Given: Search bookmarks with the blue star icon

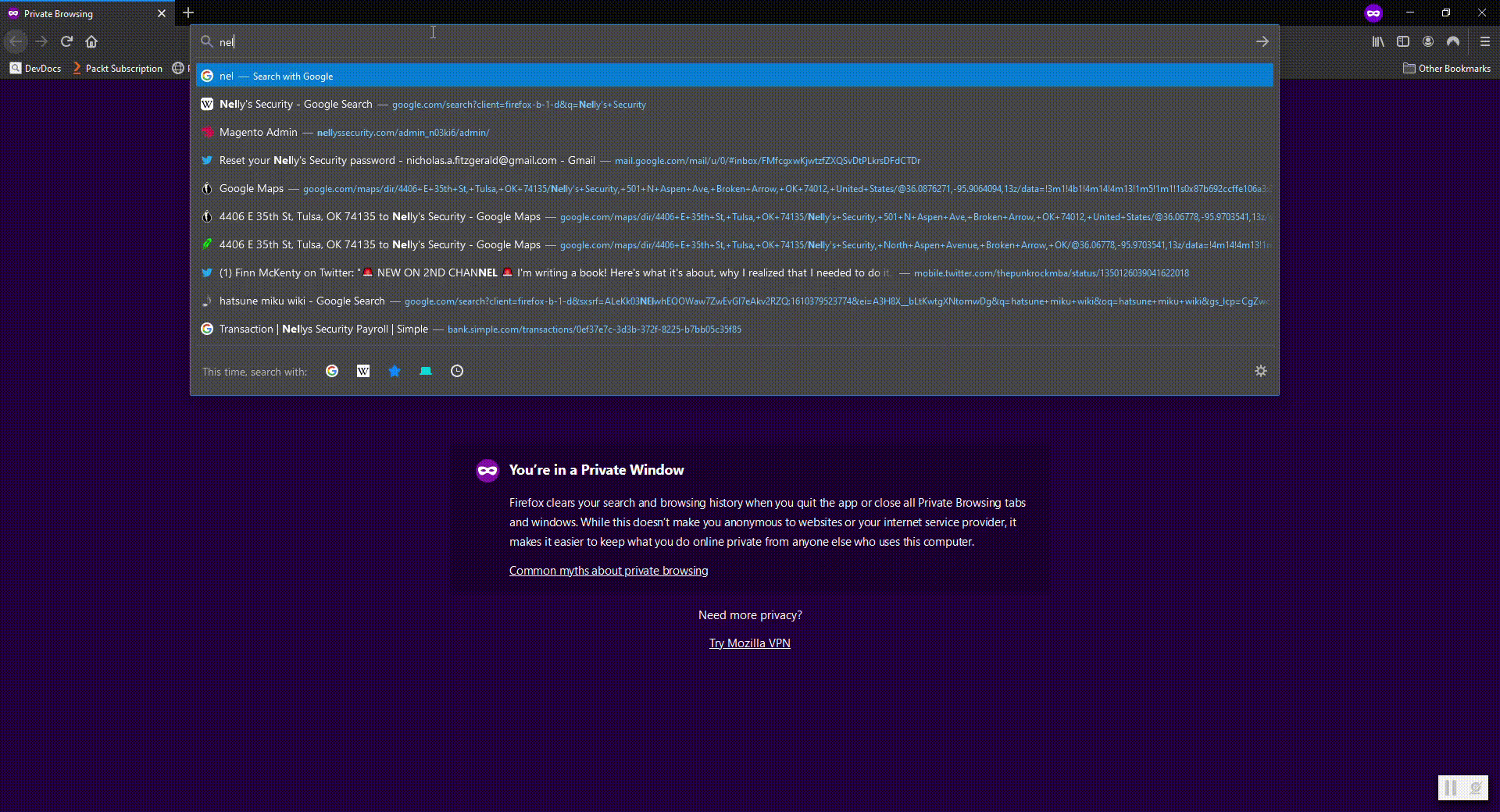Looking at the screenshot, I should [395, 371].
